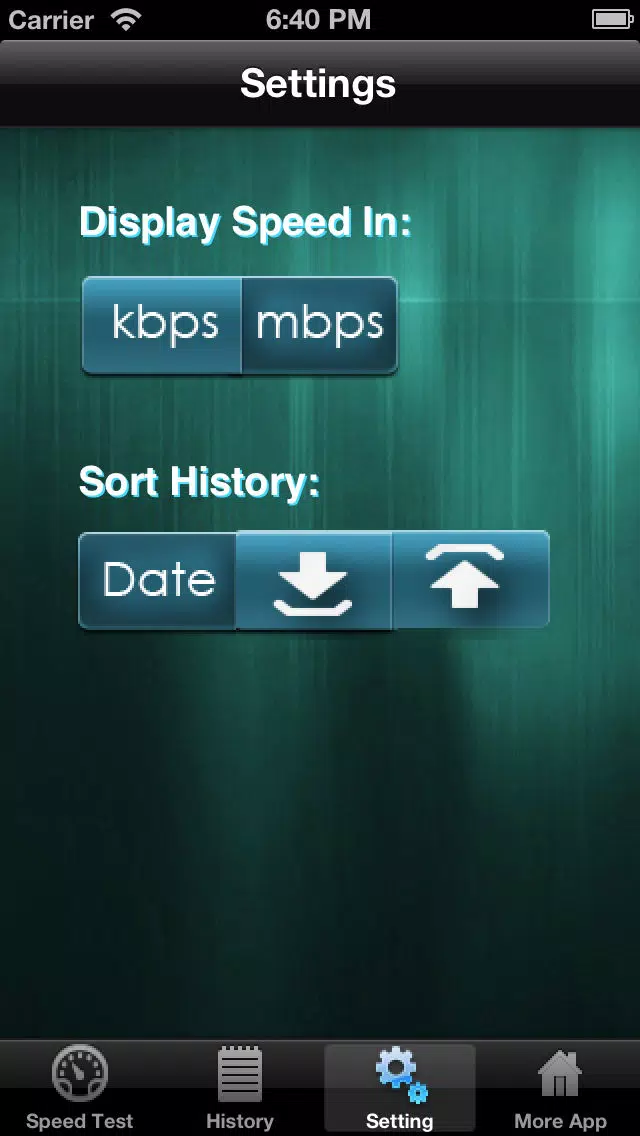The height and width of the screenshot is (1136, 640).
Task: Switch the speed display to mbps
Action: coord(320,325)
